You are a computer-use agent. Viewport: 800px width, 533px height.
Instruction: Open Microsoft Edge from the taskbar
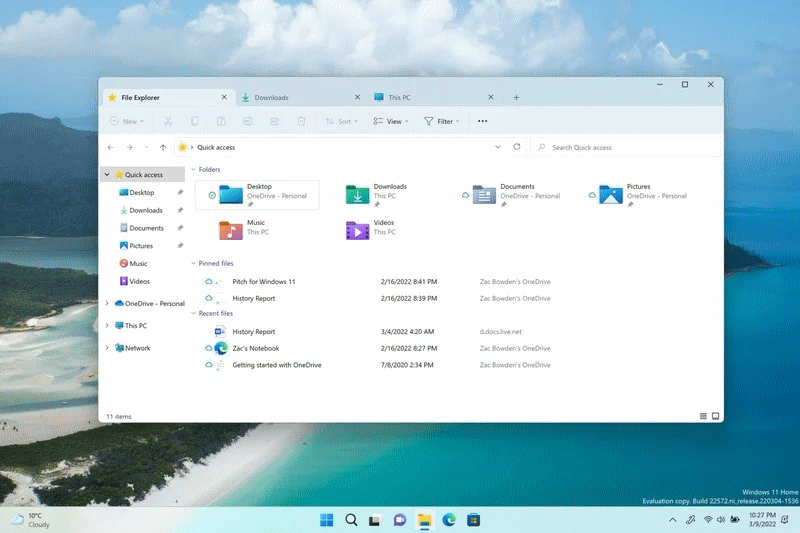pyautogui.click(x=449, y=520)
